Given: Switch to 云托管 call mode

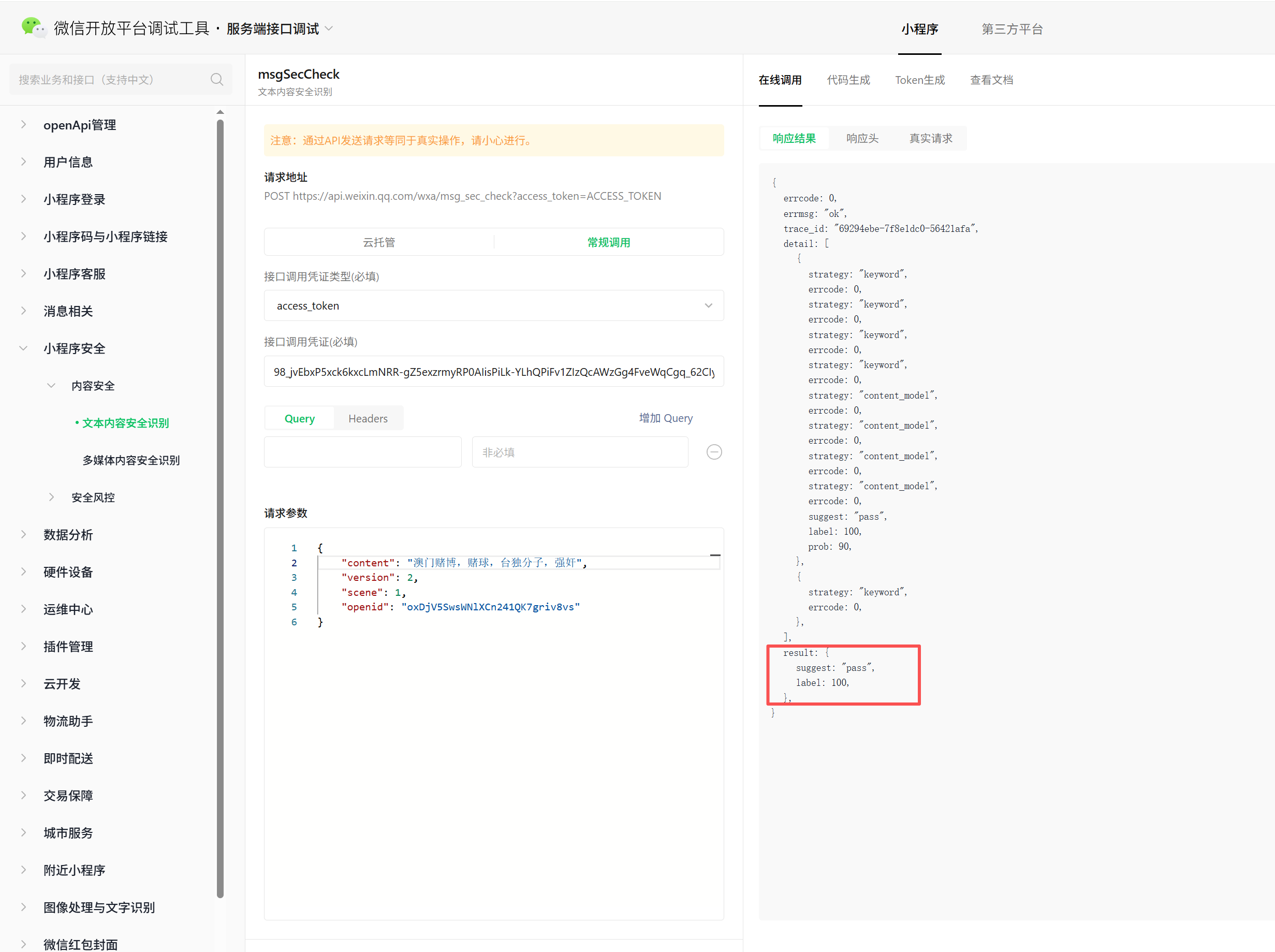Looking at the screenshot, I should (378, 242).
